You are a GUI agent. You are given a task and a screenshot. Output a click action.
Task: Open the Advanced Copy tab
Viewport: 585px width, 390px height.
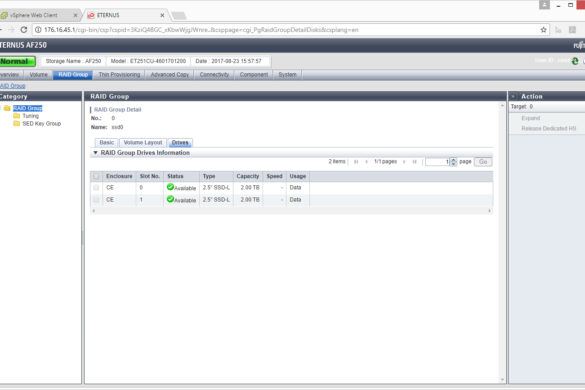[x=170, y=75]
